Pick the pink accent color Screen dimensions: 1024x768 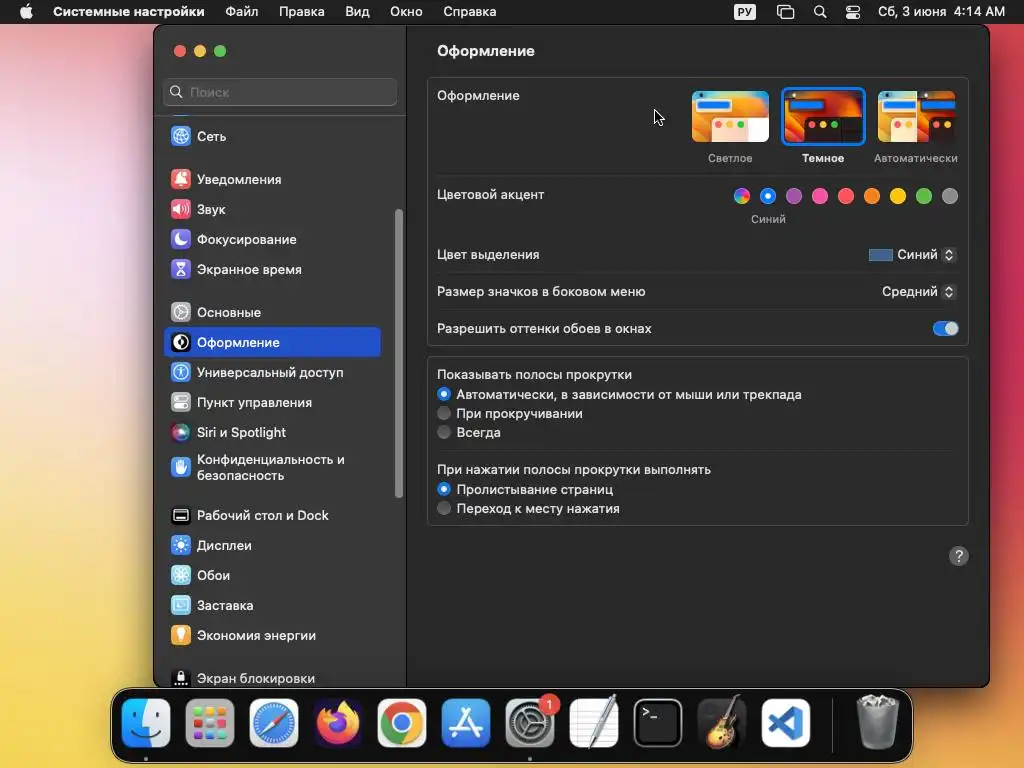click(820, 196)
